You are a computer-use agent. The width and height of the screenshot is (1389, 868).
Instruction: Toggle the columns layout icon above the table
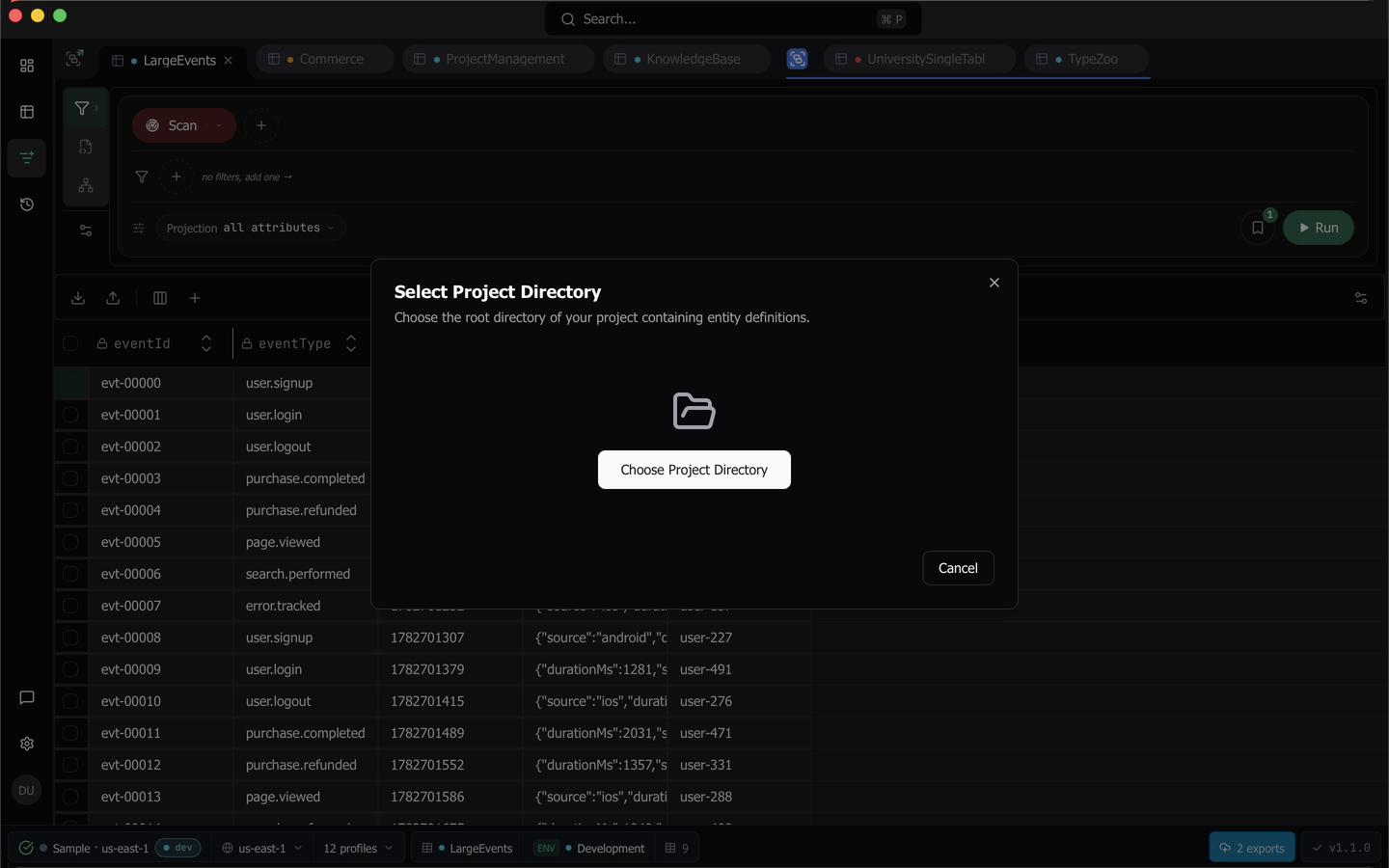point(160,298)
